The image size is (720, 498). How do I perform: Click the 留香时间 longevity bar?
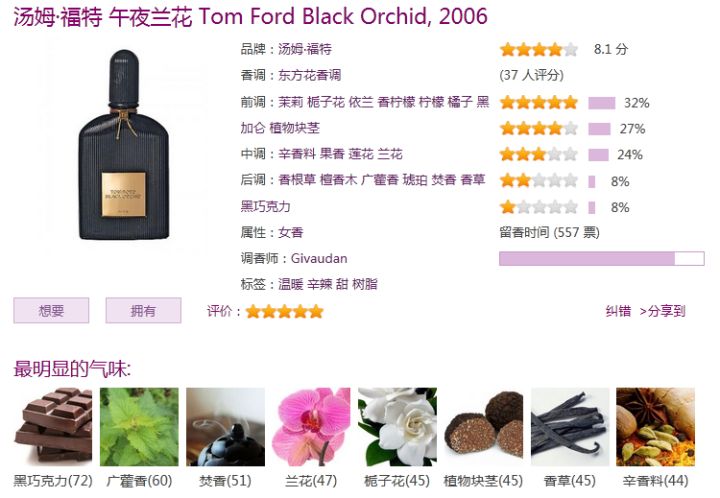(602, 258)
